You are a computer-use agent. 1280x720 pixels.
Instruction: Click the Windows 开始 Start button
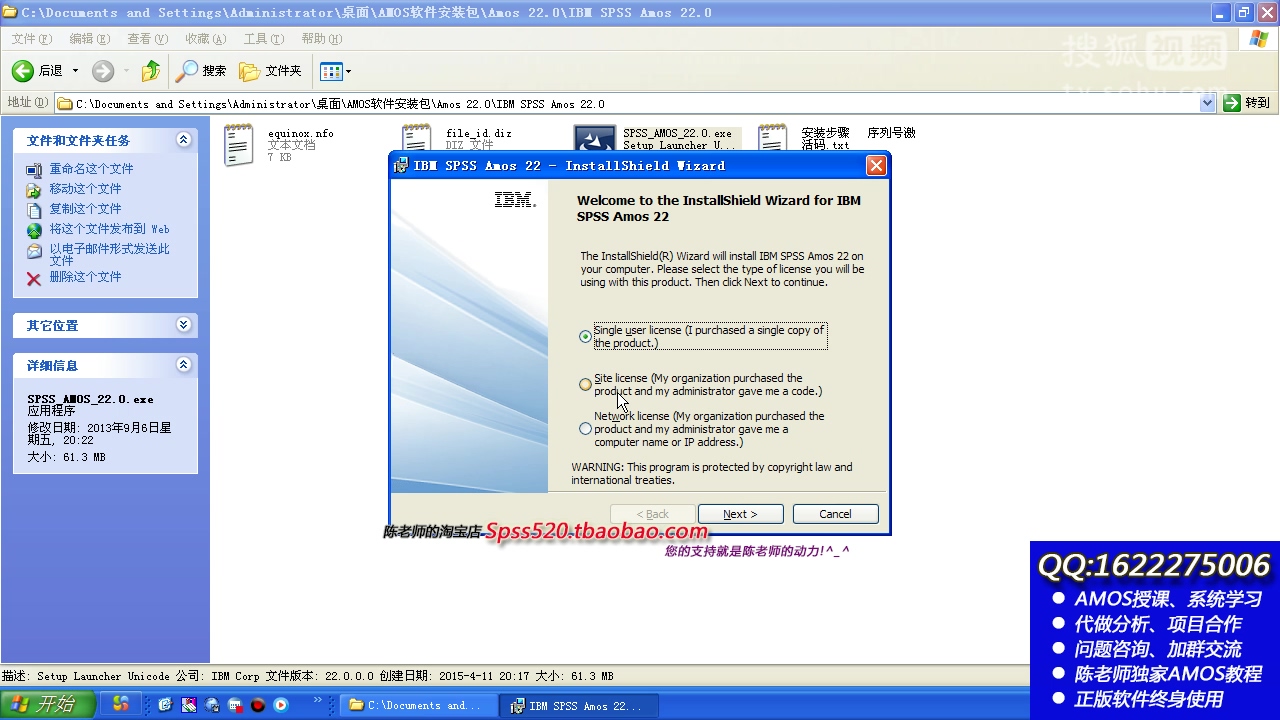(48, 704)
